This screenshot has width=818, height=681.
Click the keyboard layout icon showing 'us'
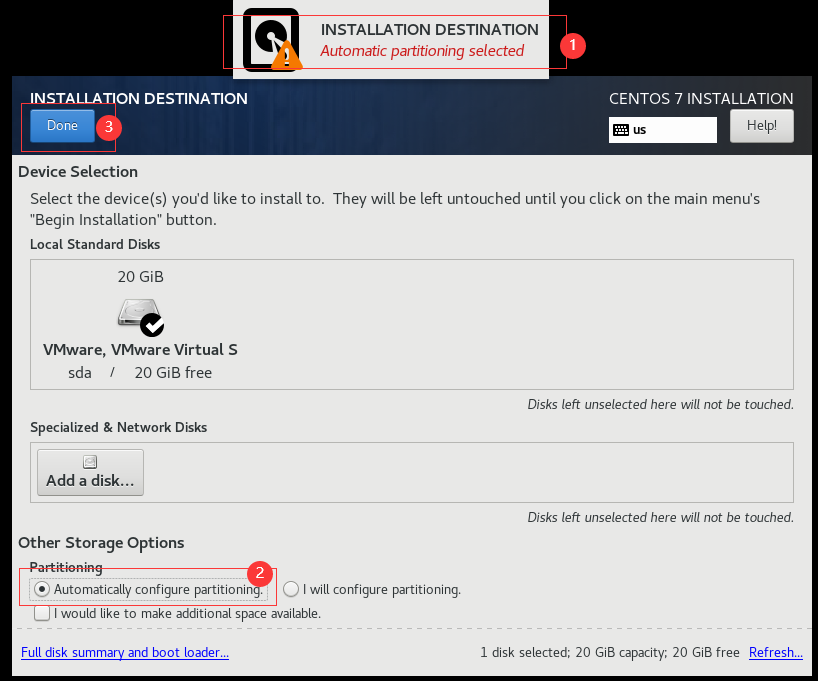[623, 129]
